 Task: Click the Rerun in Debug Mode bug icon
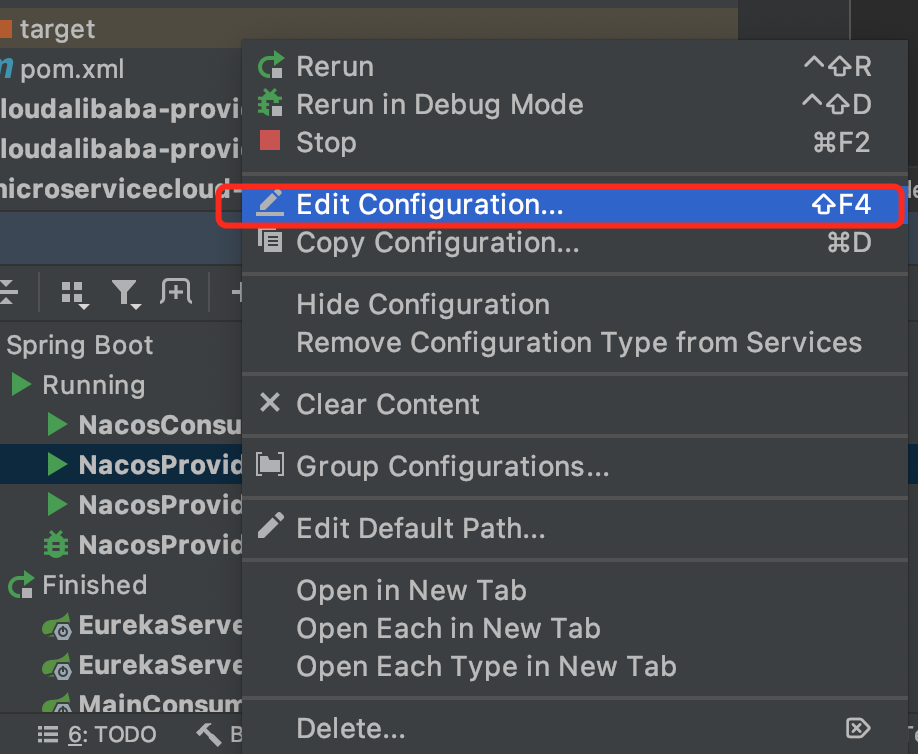[x=270, y=104]
